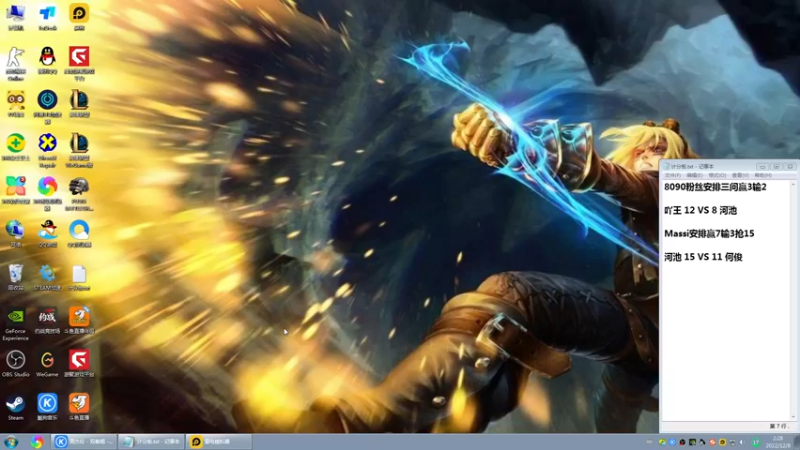Open the colorful pinwheel browser desktop icon
The height and width of the screenshot is (450, 800).
tap(47, 194)
